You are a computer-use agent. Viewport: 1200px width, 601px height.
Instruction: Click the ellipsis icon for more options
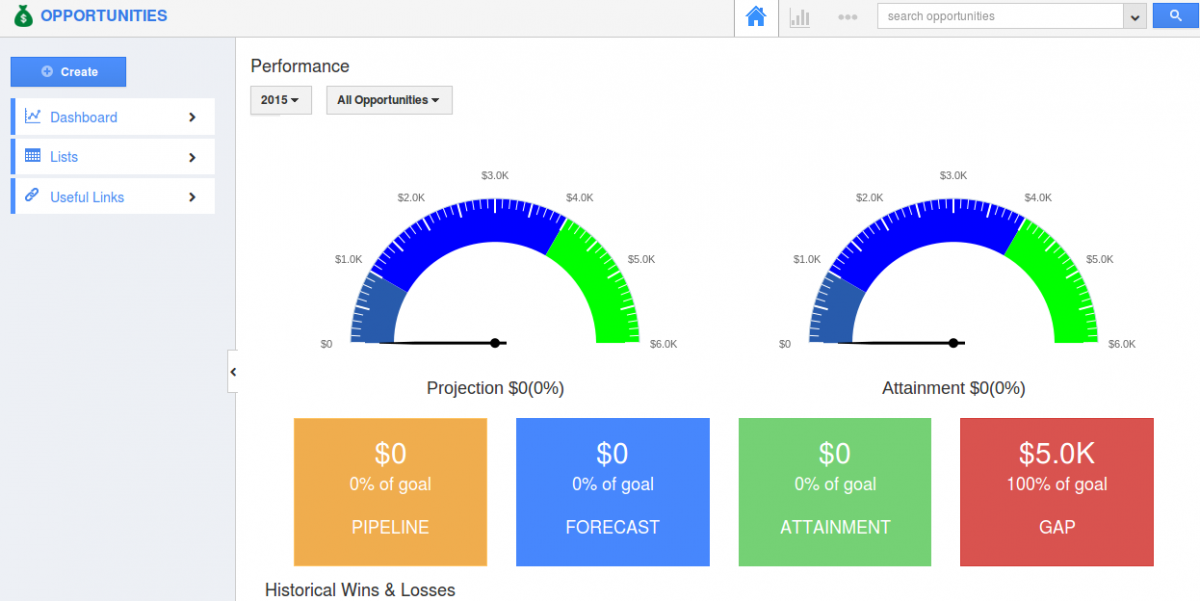[x=848, y=16]
